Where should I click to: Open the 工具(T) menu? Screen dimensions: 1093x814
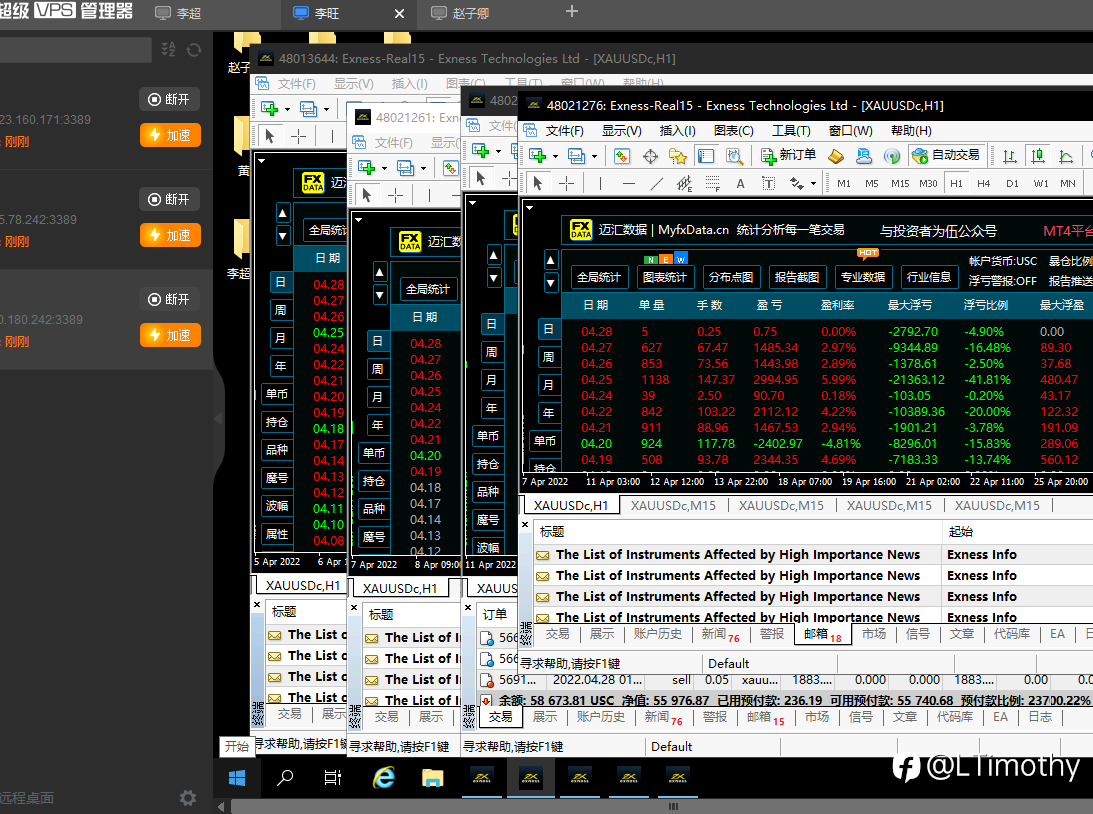[791, 131]
